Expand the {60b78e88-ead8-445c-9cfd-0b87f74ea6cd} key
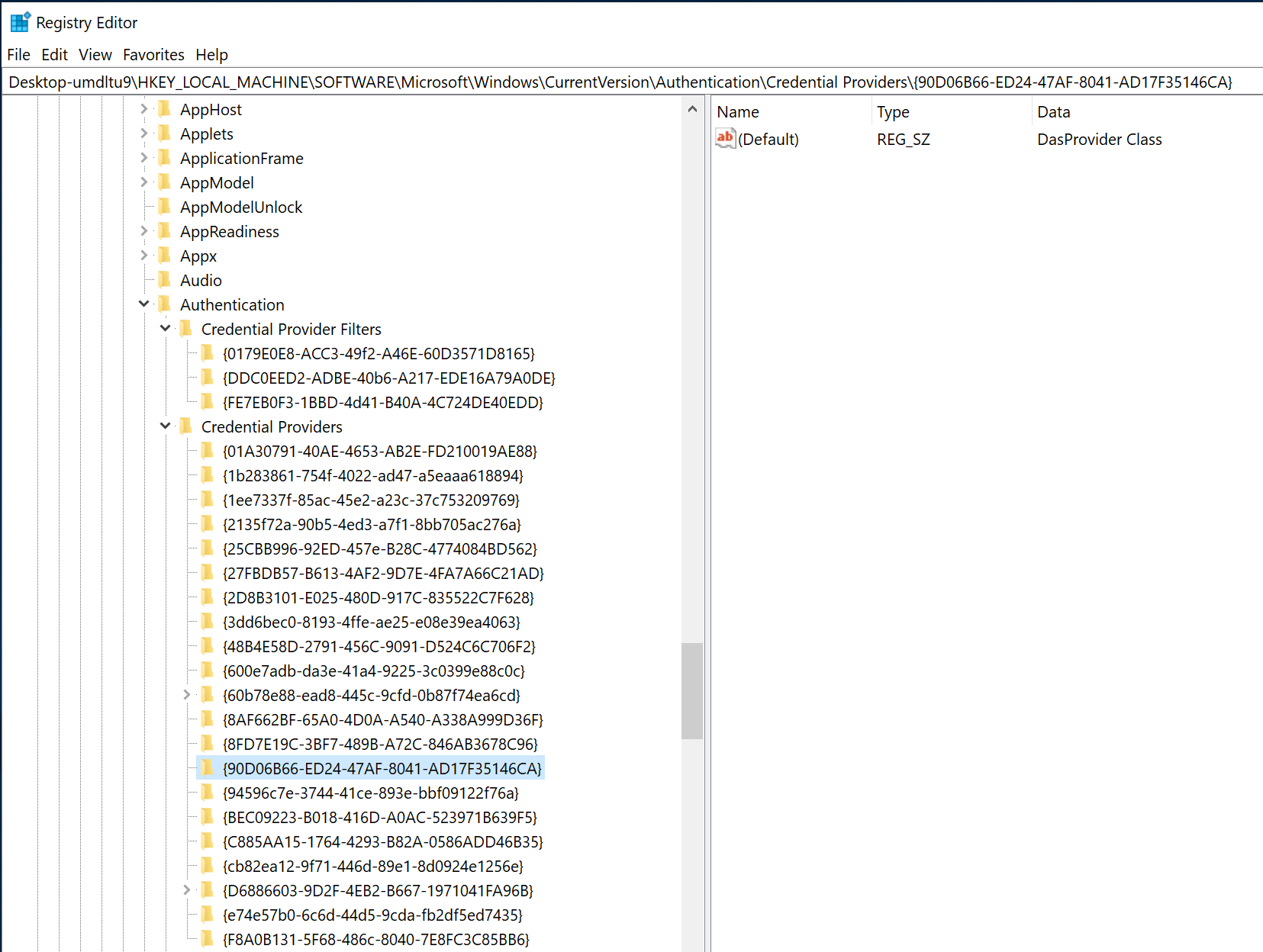The height and width of the screenshot is (952, 1263). 187,695
